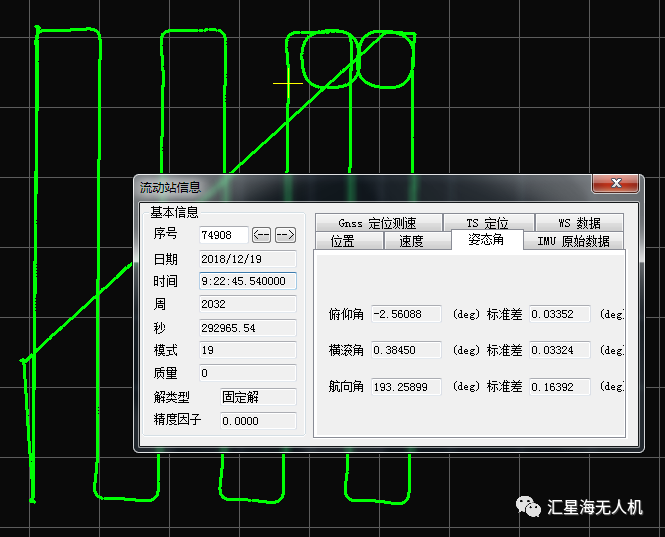This screenshot has width=665, height=537.
Task: Click the 序号 field showing 74908
Action: pyautogui.click(x=223, y=235)
